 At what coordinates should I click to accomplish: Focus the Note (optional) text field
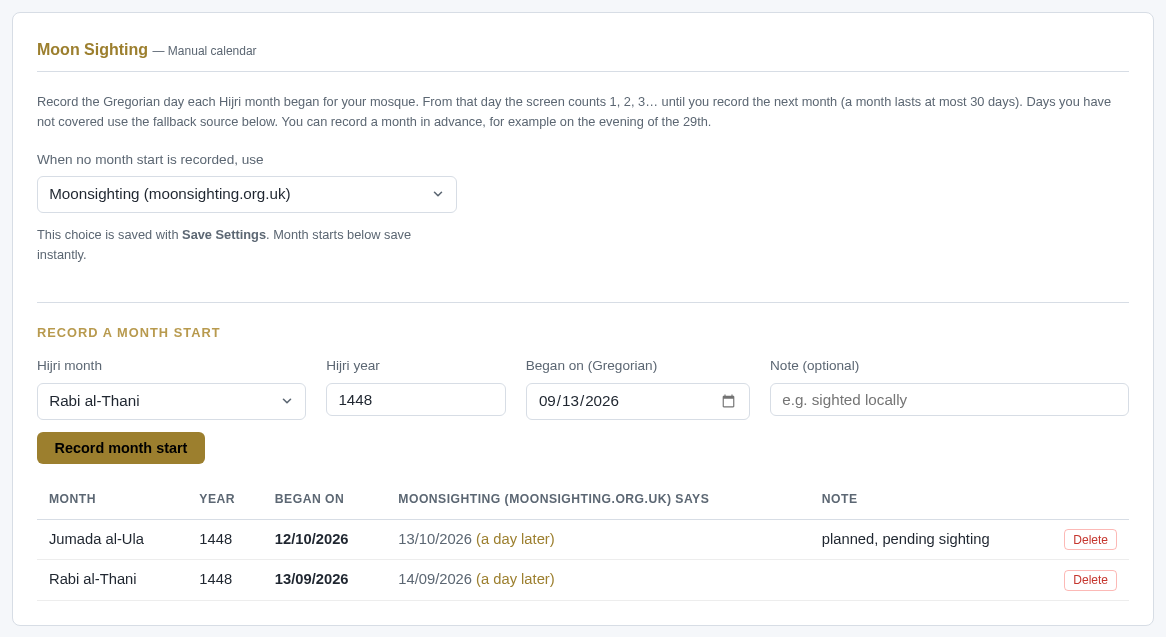pyautogui.click(x=949, y=400)
